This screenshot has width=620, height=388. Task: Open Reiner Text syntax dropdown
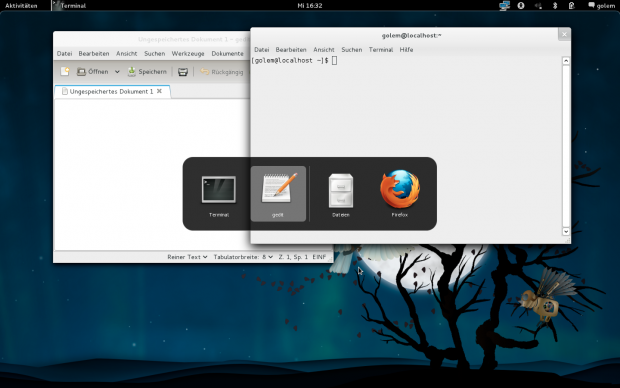pos(187,257)
